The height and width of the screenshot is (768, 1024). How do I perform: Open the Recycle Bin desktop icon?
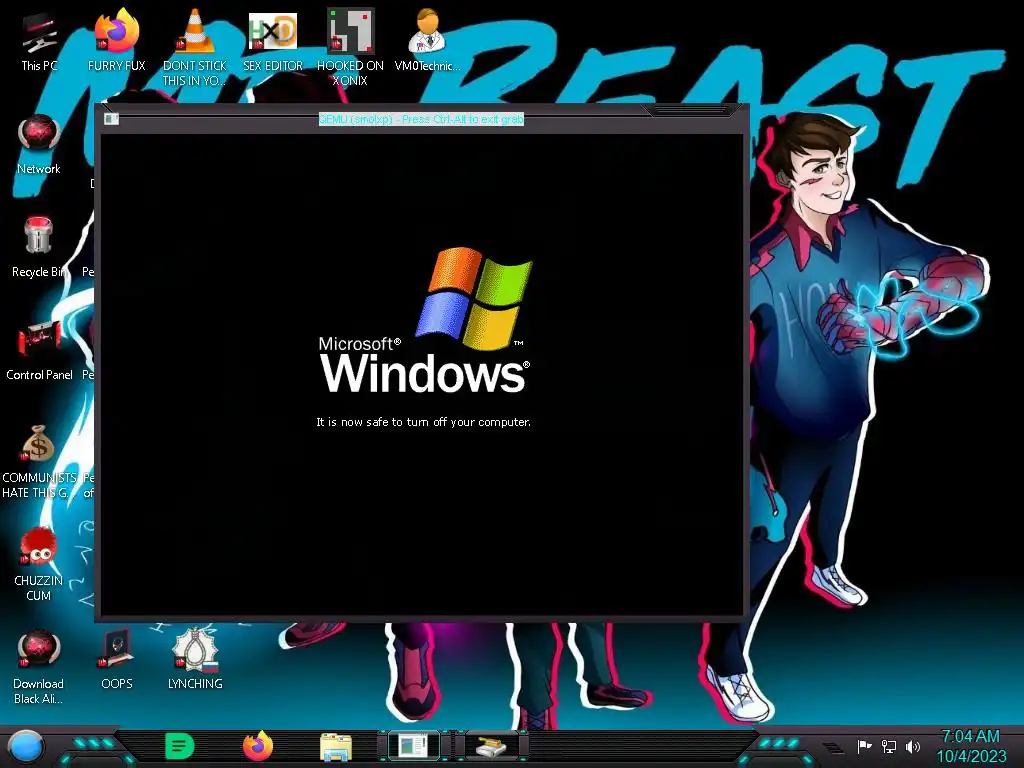coord(39,248)
